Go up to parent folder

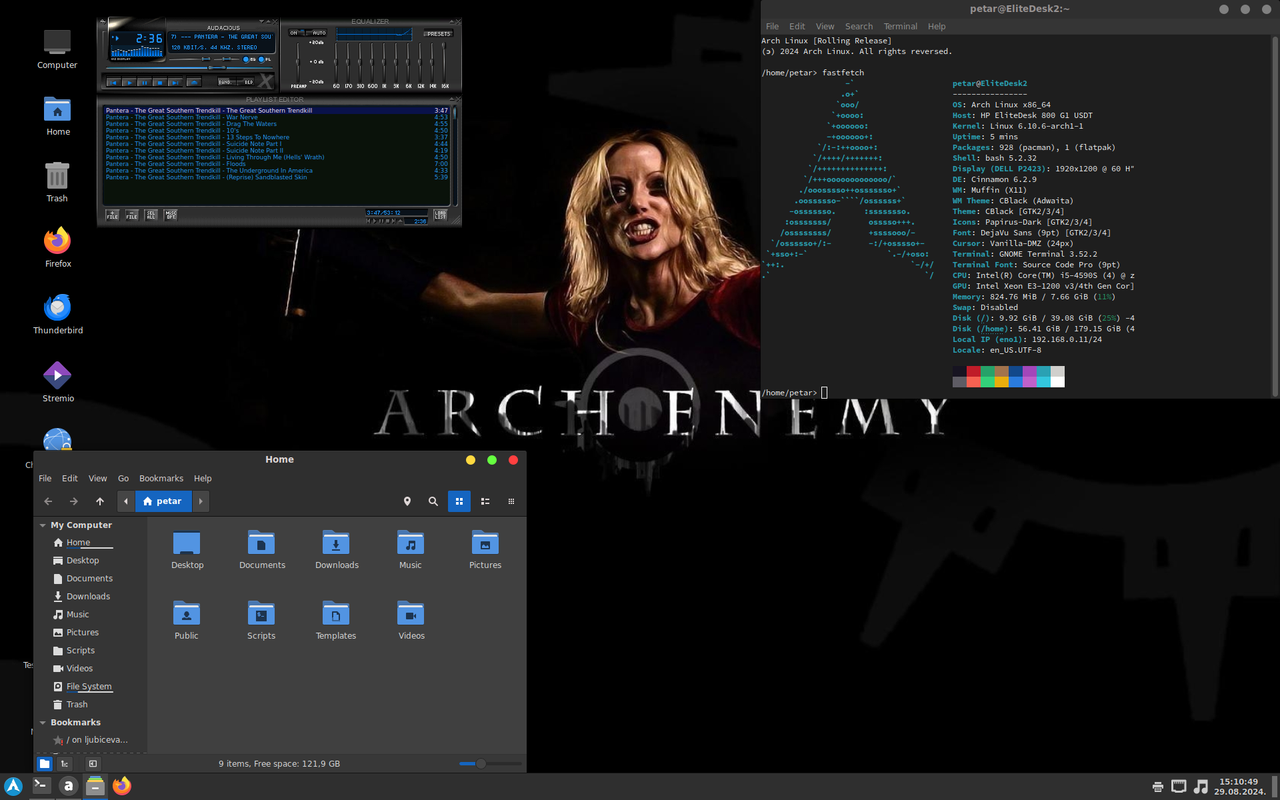pos(99,501)
